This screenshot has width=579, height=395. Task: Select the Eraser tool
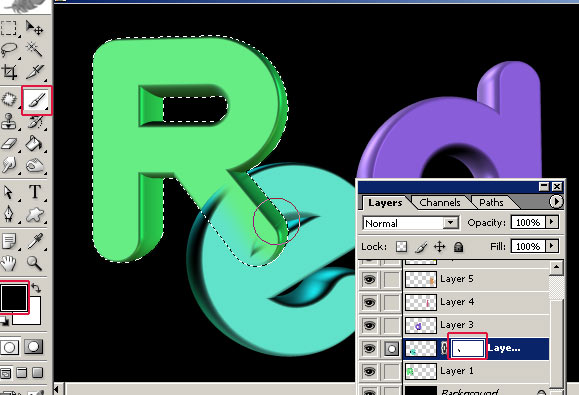(9, 144)
